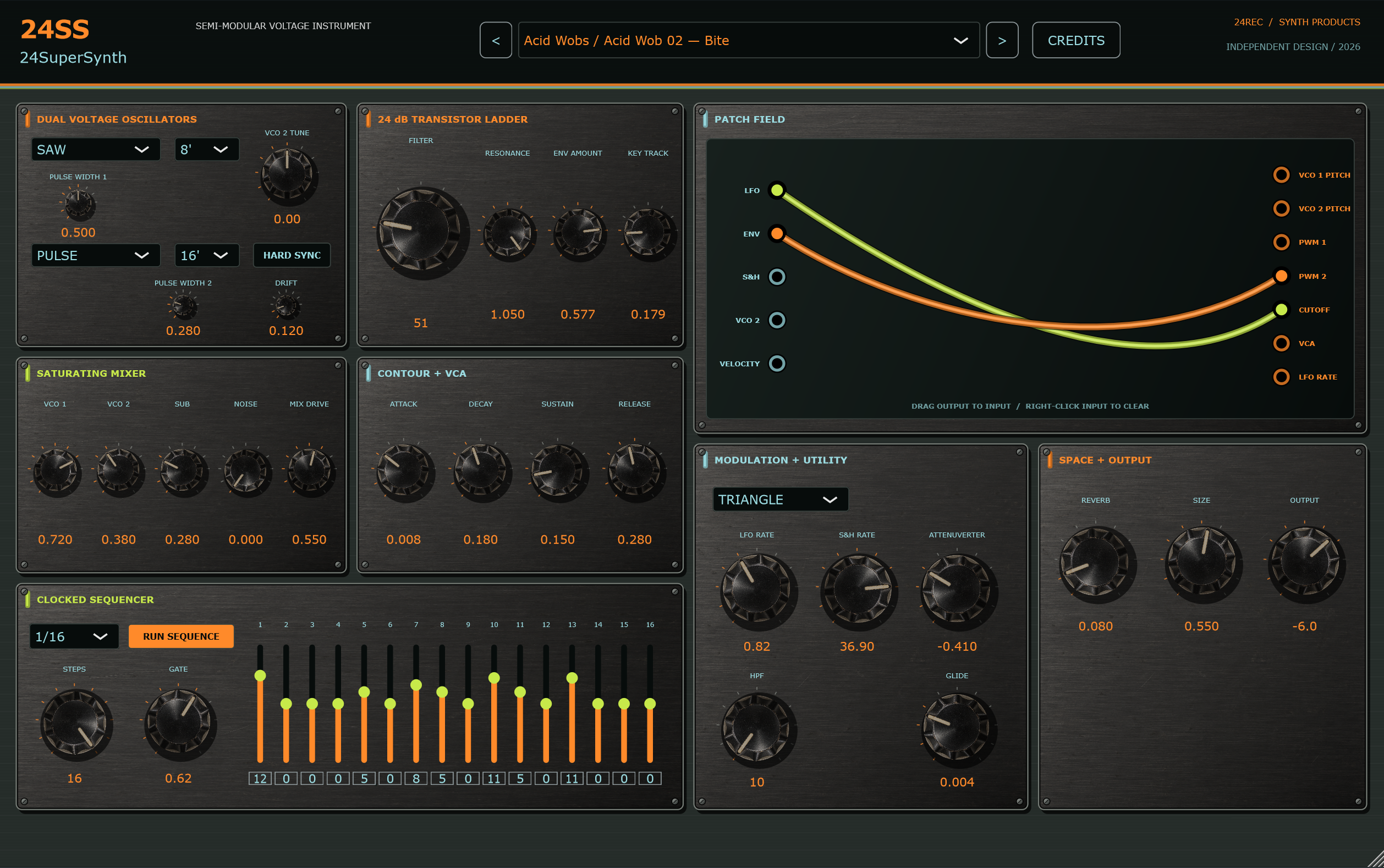Viewport: 1384px width, 868px height.
Task: Click the CUTOFF input jack
Action: [x=1281, y=310]
